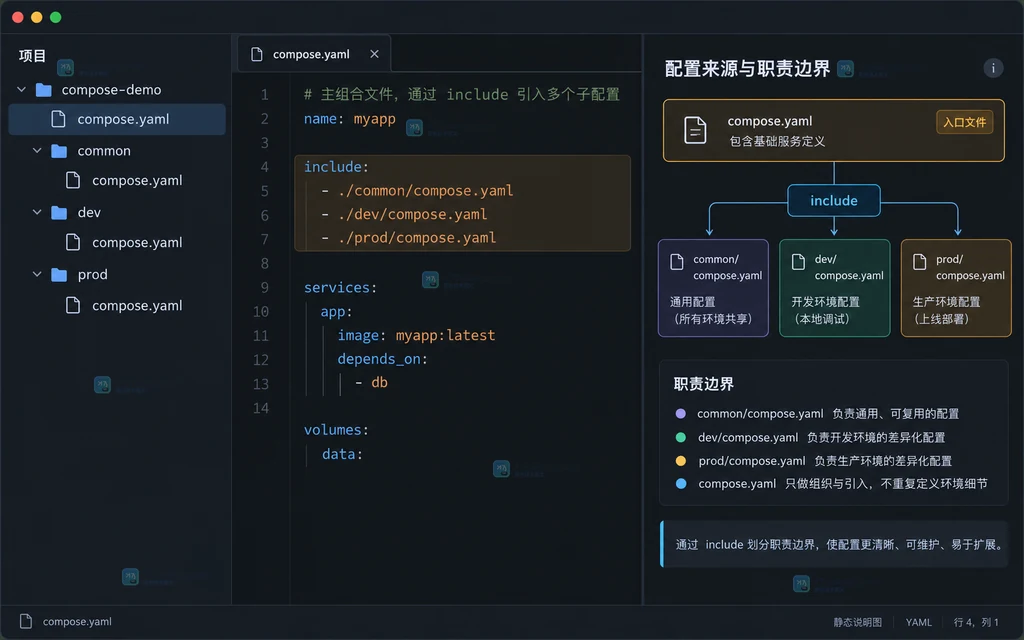
Task: Click the 职责边界 section heading
Action: tap(704, 384)
